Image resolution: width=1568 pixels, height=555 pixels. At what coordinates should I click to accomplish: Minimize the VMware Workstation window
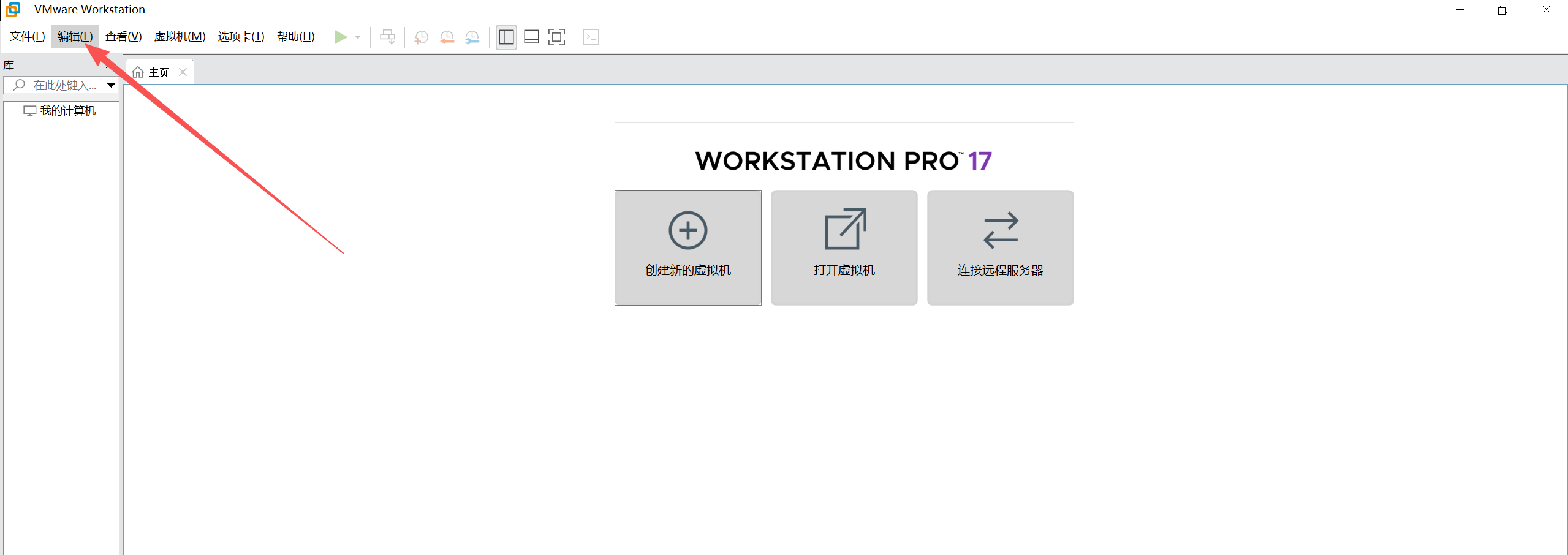pyautogui.click(x=1460, y=10)
